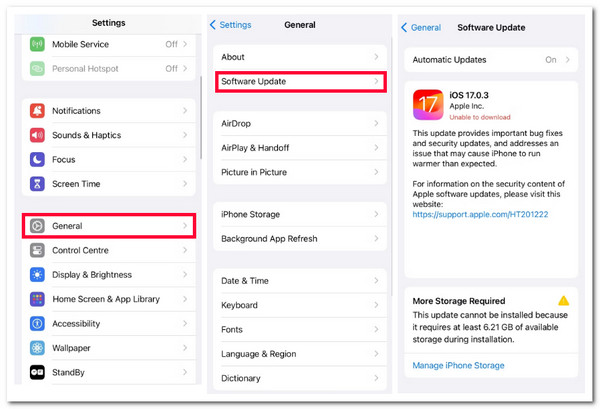Tap Manage iPhone Storage link
Screen dimensions: 600x409
tap(458, 365)
